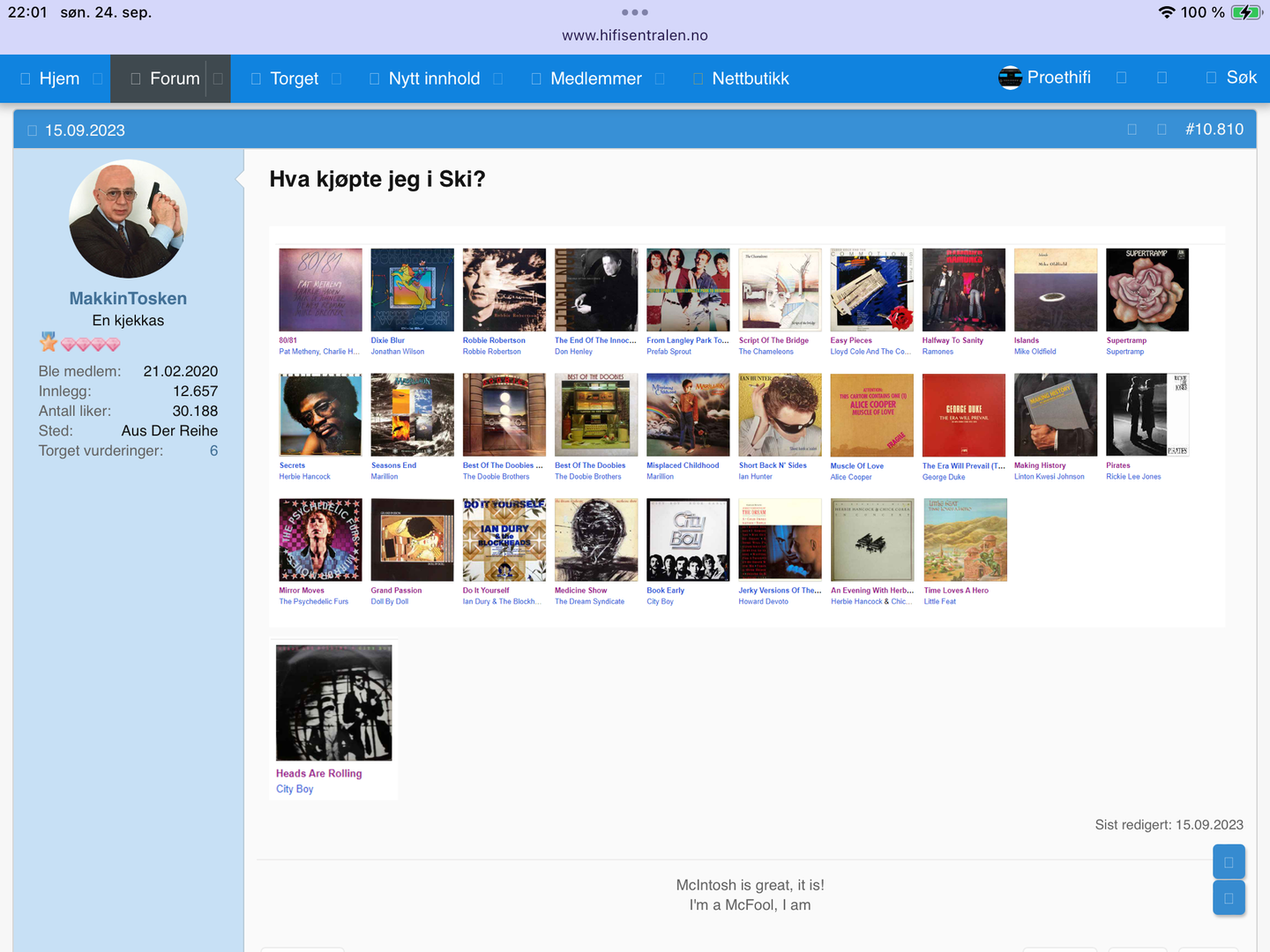Visit the Nettbutikk shop link

click(x=751, y=78)
